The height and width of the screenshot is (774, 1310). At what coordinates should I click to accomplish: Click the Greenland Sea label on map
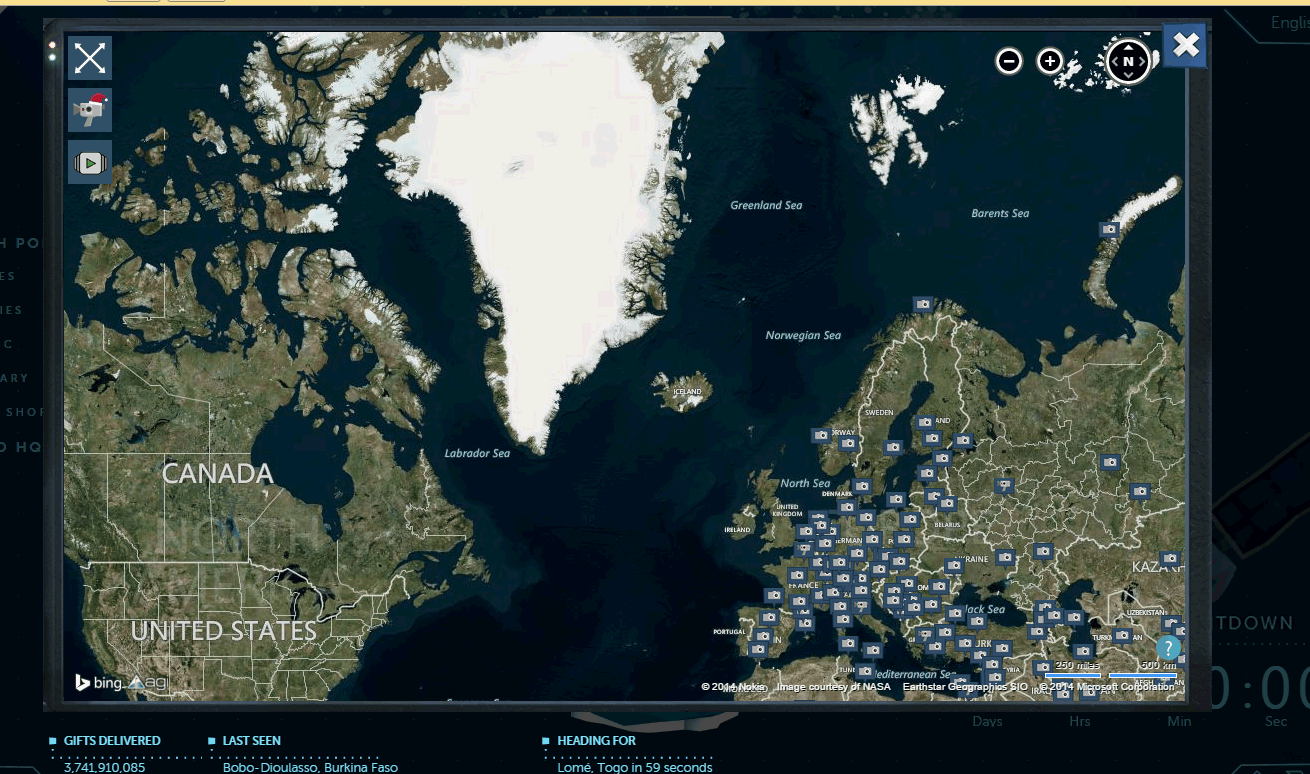(x=766, y=205)
